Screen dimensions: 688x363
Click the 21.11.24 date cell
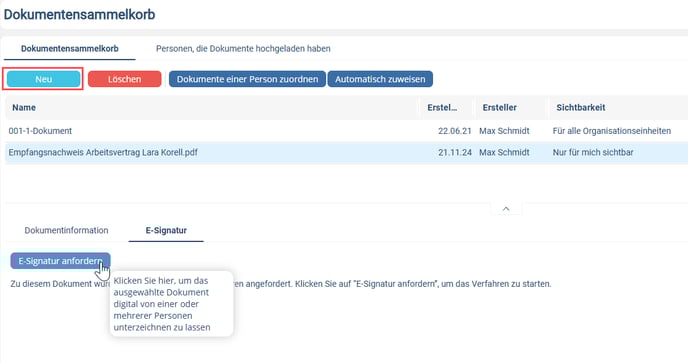(455, 152)
